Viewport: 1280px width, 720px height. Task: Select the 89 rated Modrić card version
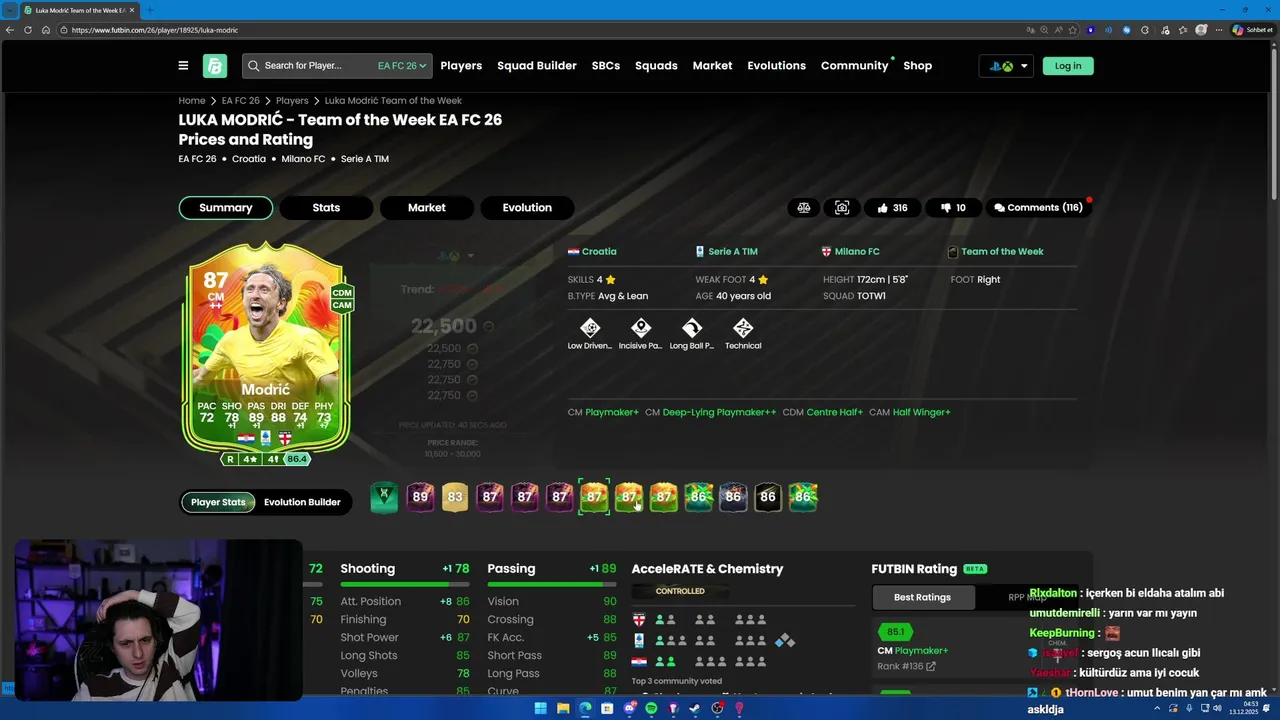[x=420, y=497]
